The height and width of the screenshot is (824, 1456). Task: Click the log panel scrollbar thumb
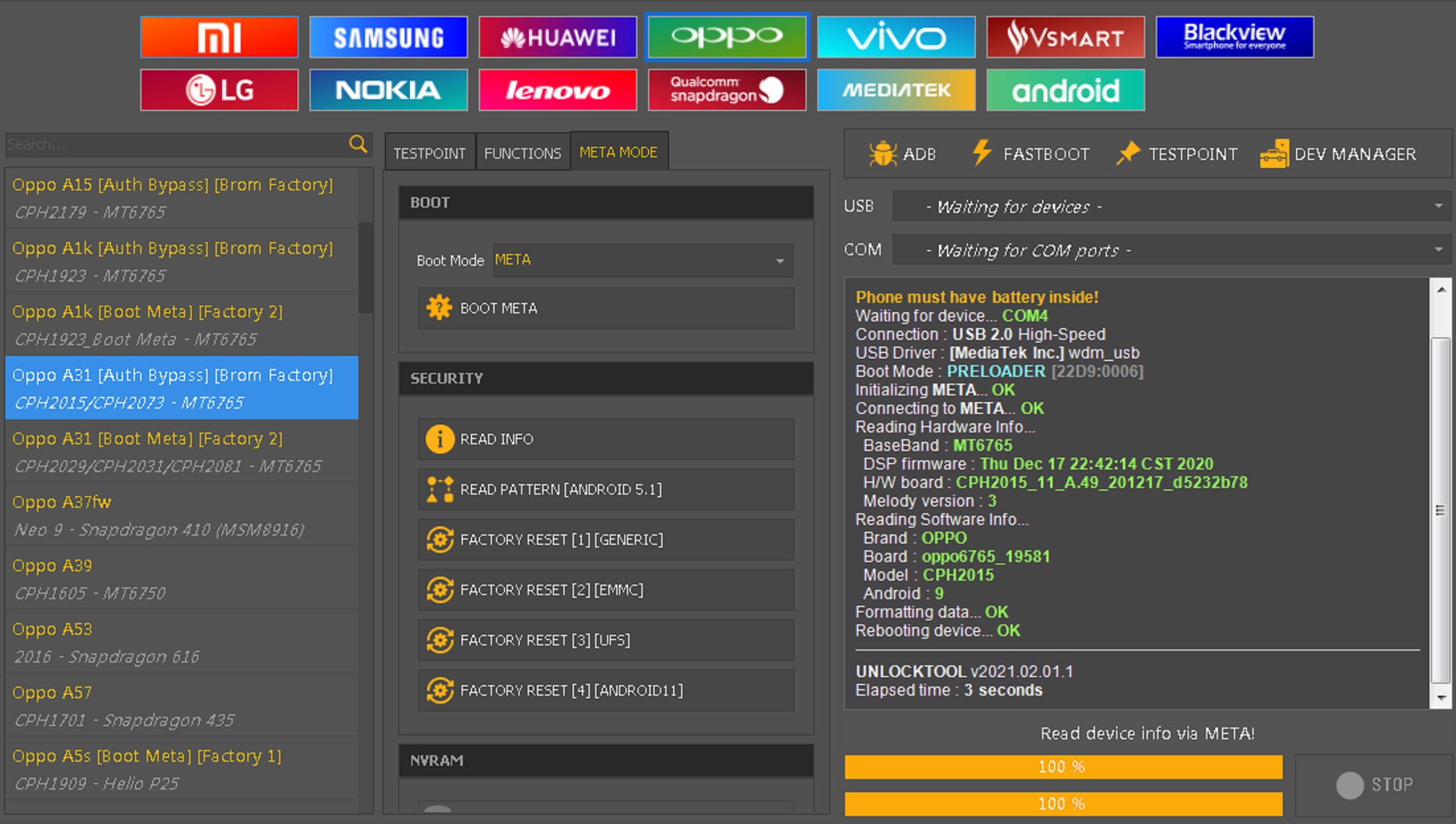[x=1441, y=511]
